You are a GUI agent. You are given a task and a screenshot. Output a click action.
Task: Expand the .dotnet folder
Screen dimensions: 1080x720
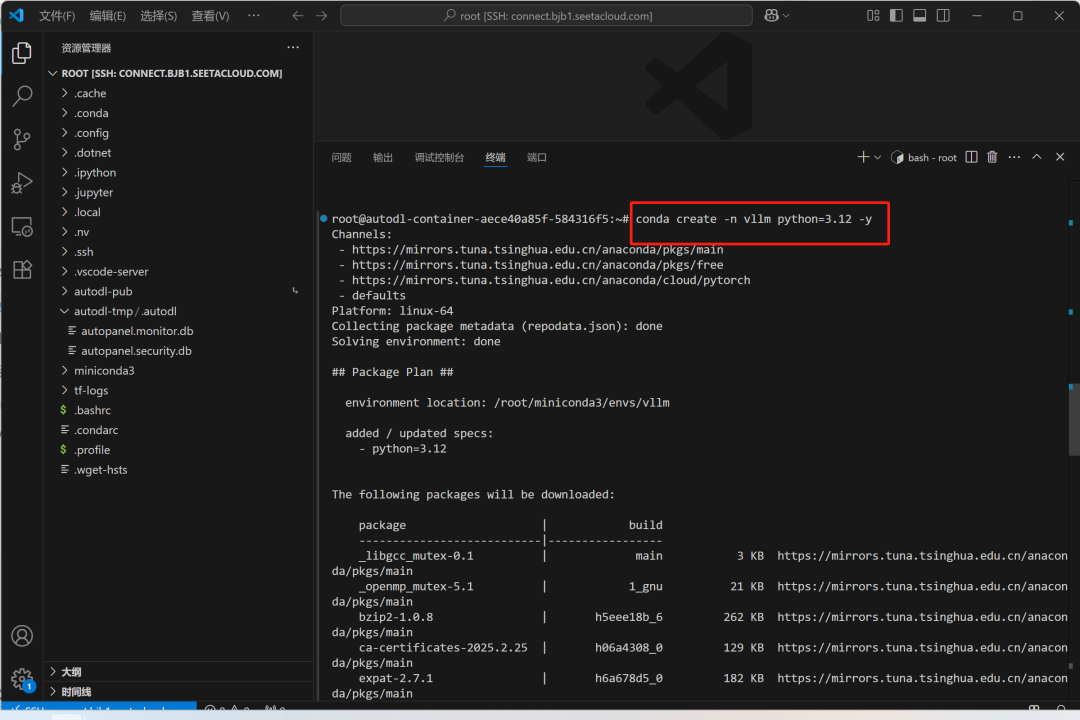click(x=179, y=153)
